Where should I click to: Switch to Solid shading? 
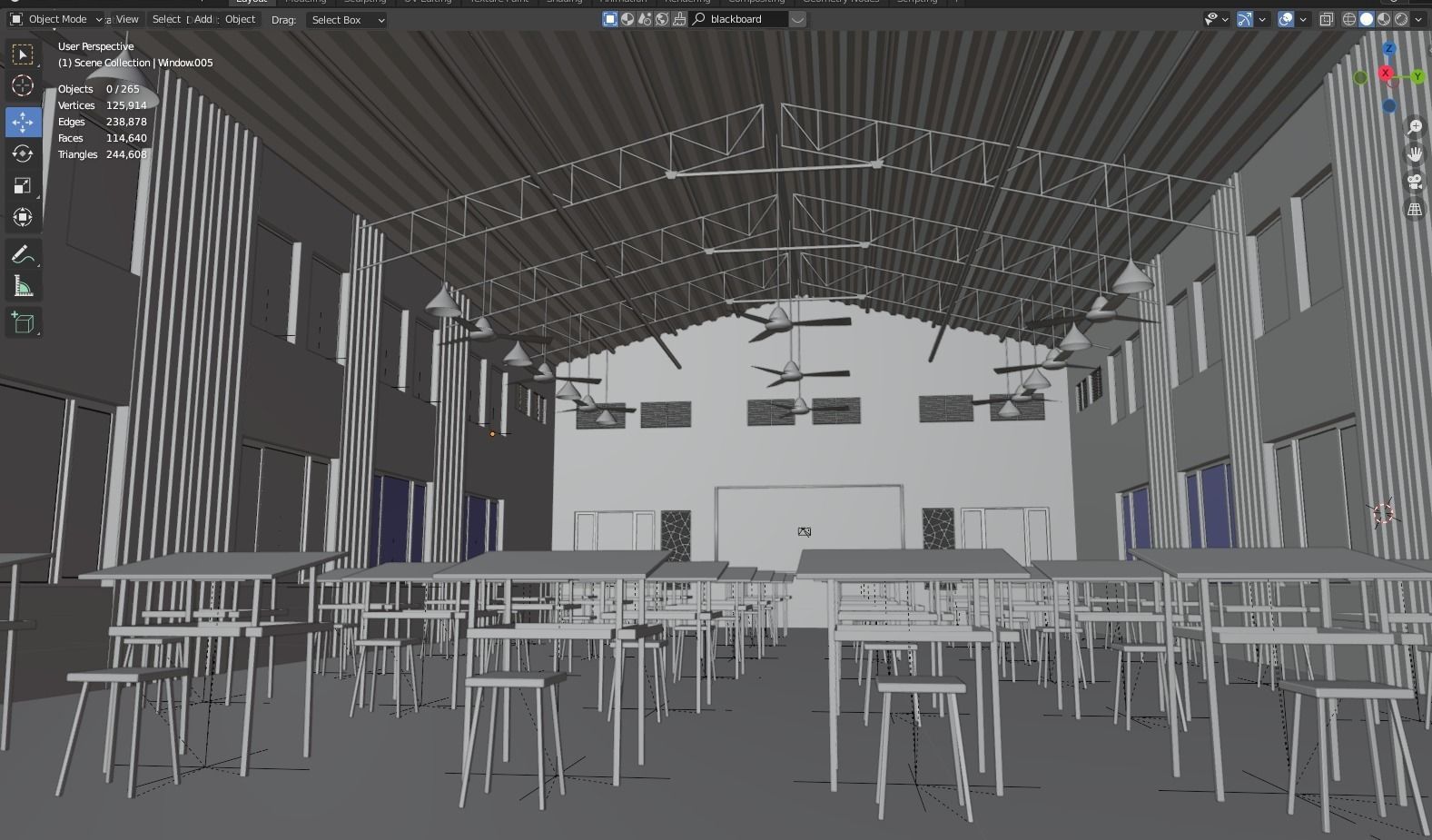[x=1367, y=19]
